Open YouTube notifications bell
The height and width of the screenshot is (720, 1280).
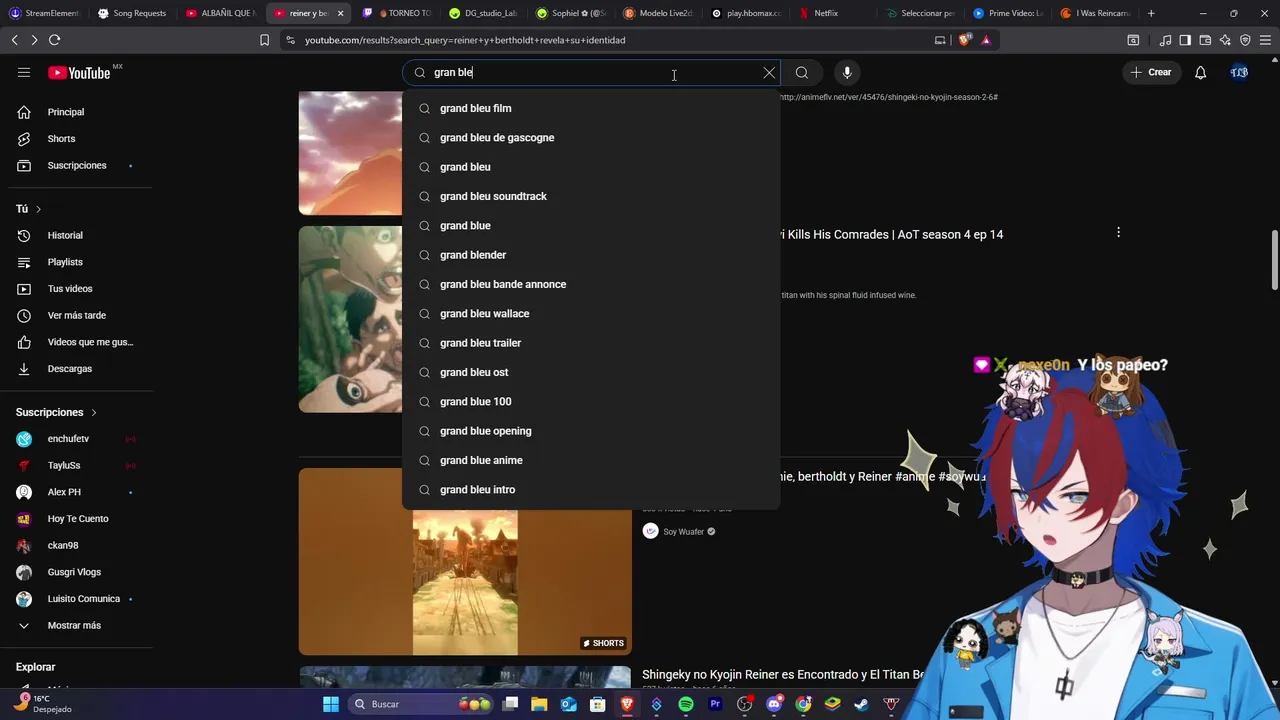(1200, 72)
